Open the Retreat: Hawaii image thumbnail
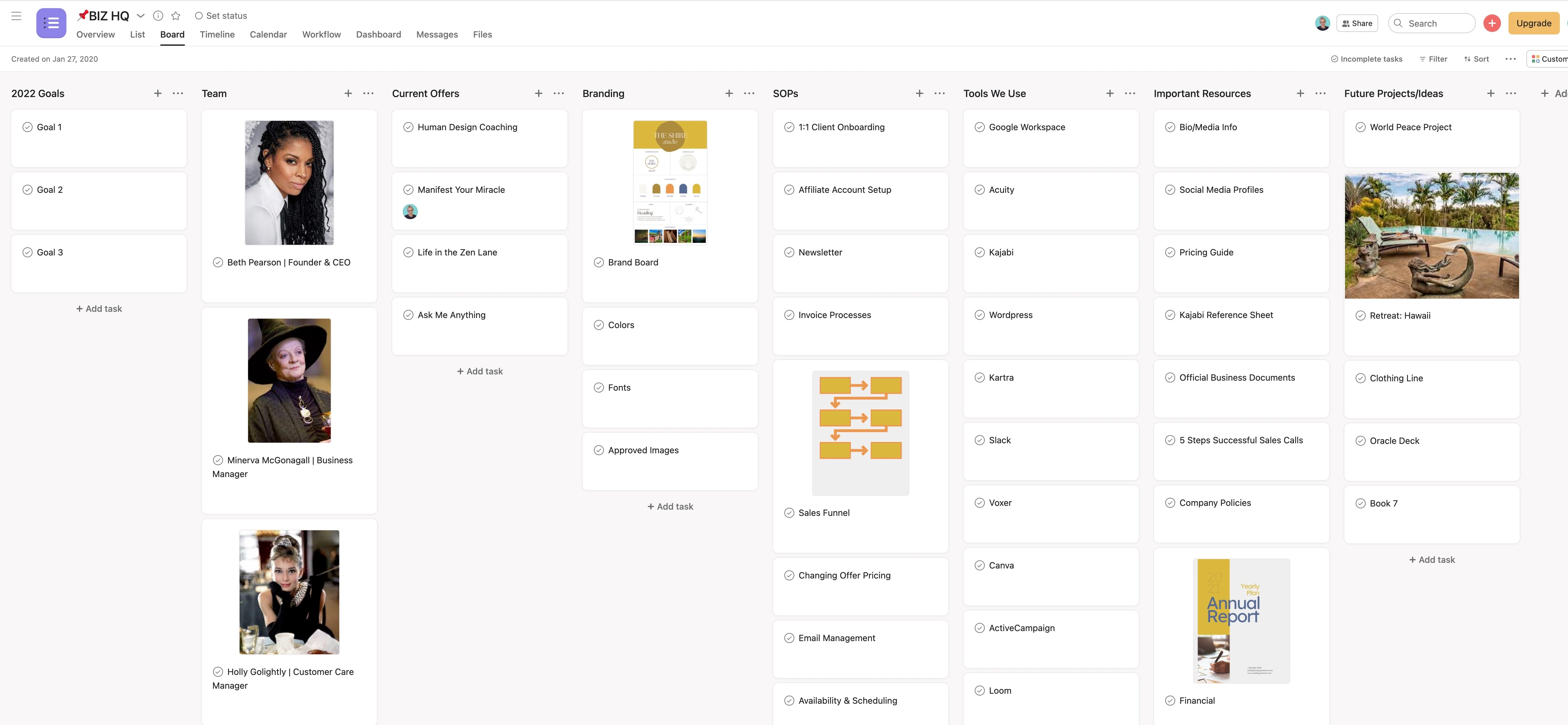The height and width of the screenshot is (725, 1568). click(1431, 236)
